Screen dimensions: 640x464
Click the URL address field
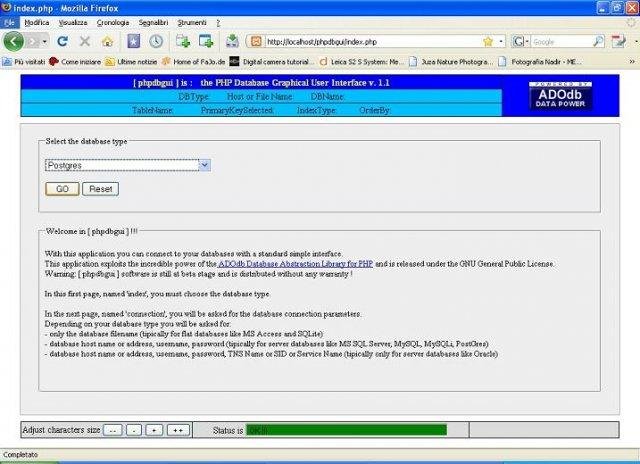pos(371,42)
